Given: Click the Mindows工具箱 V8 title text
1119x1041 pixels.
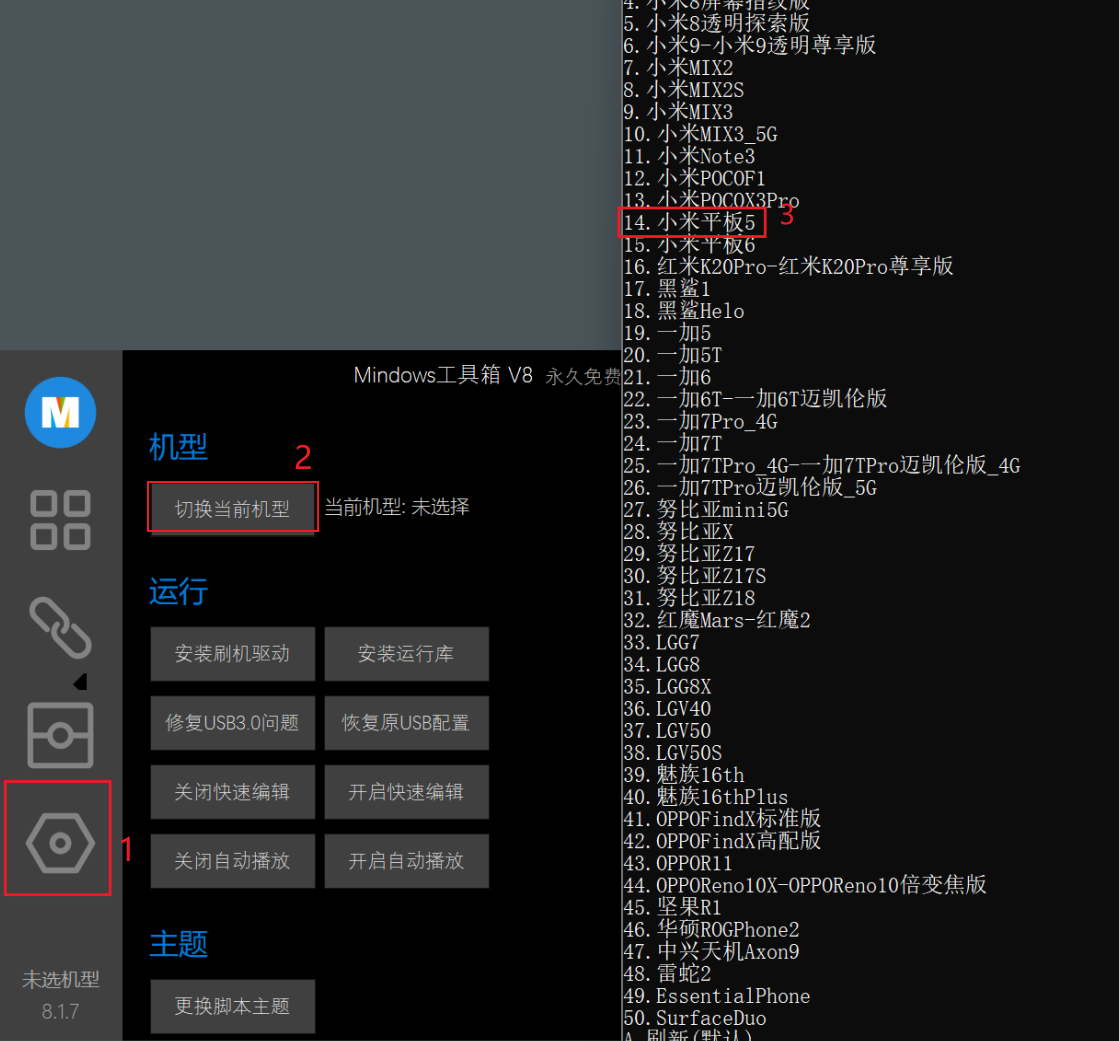Looking at the screenshot, I should [443, 375].
